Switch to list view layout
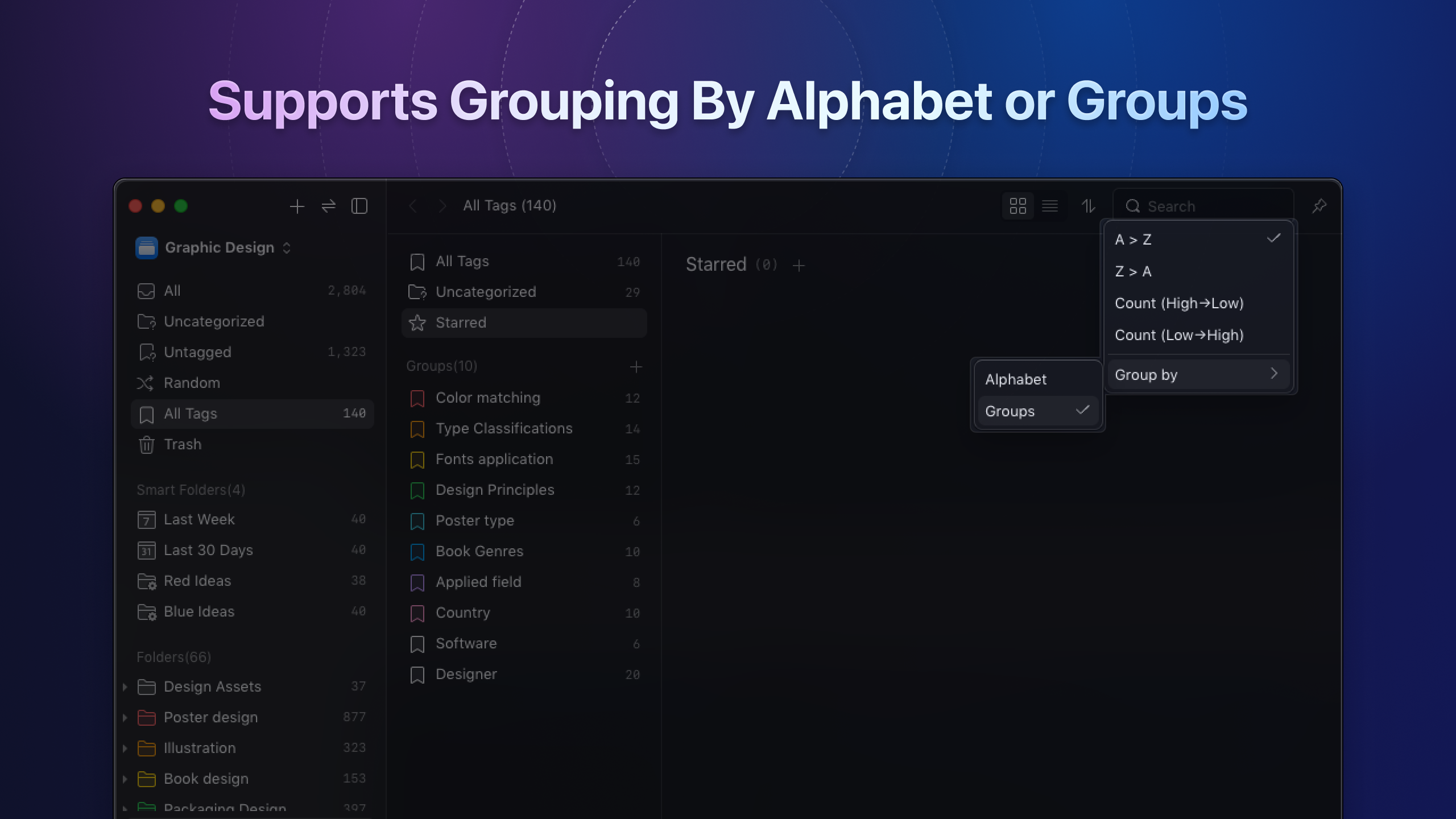Image resolution: width=1456 pixels, height=819 pixels. pos(1049,206)
